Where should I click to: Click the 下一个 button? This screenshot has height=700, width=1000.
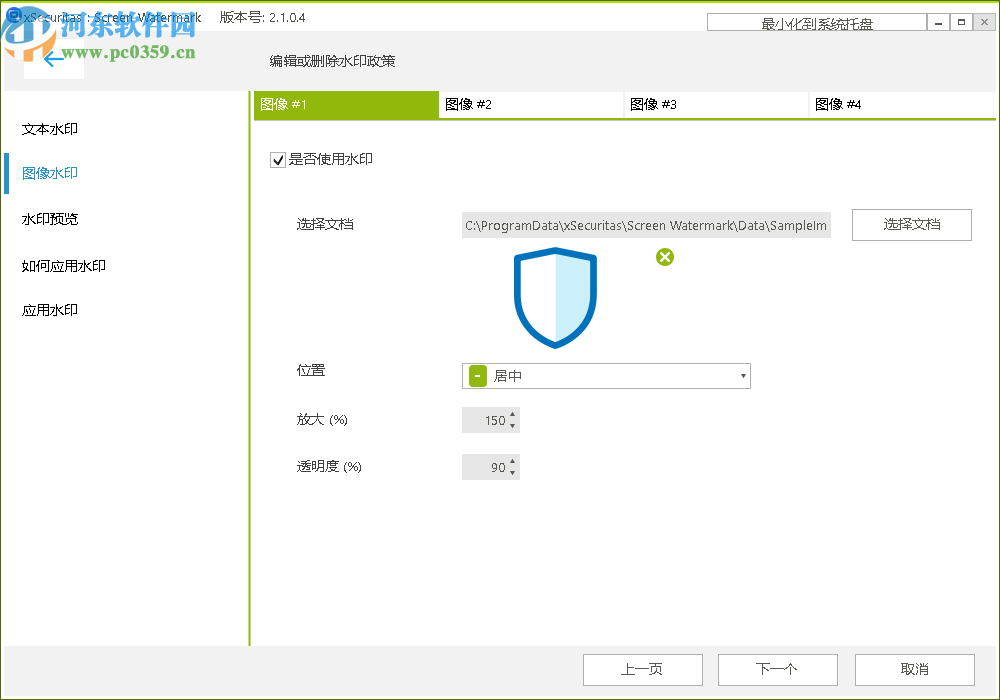point(777,669)
